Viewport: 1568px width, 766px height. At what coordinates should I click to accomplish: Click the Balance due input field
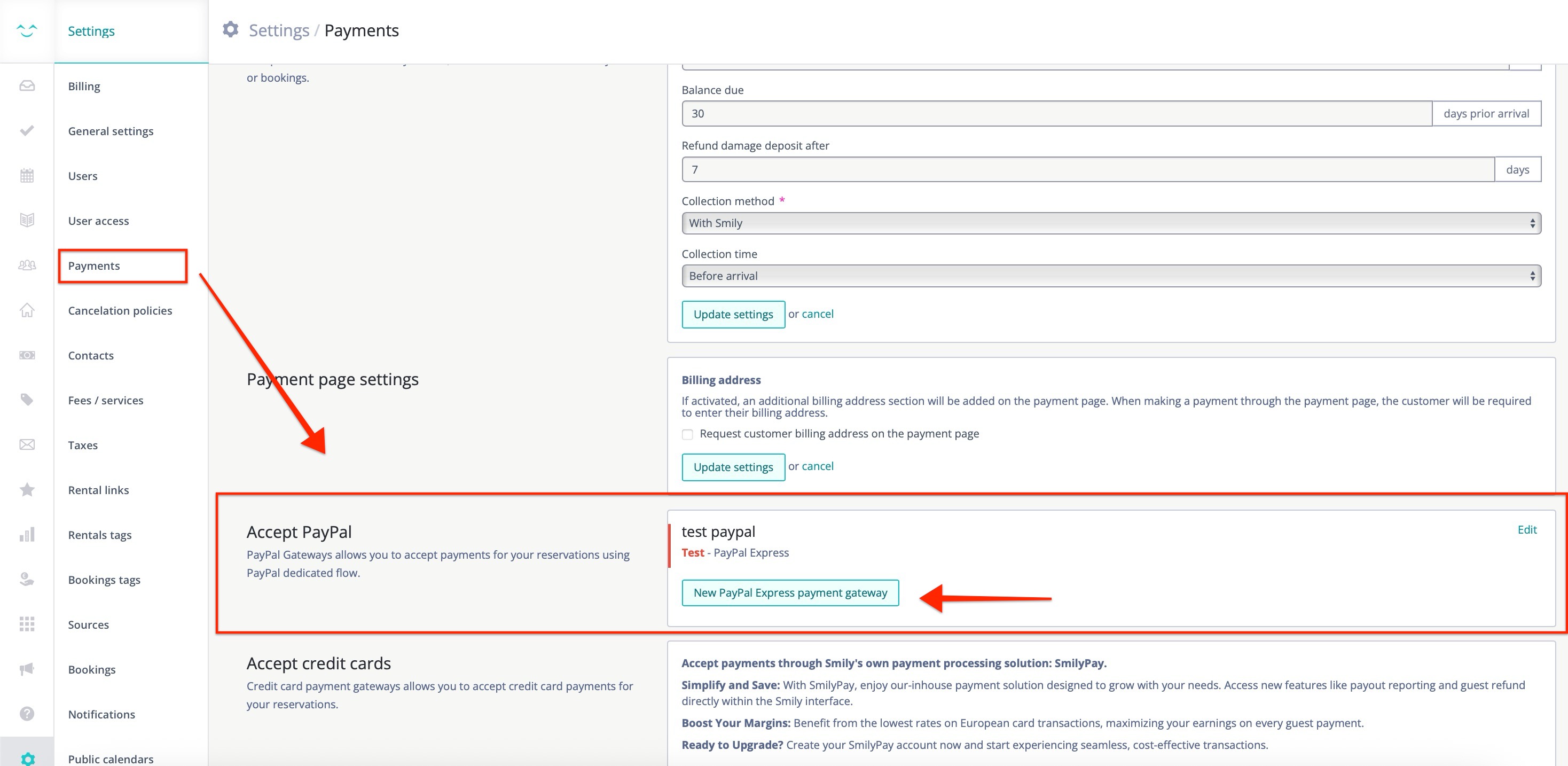[x=1056, y=114]
